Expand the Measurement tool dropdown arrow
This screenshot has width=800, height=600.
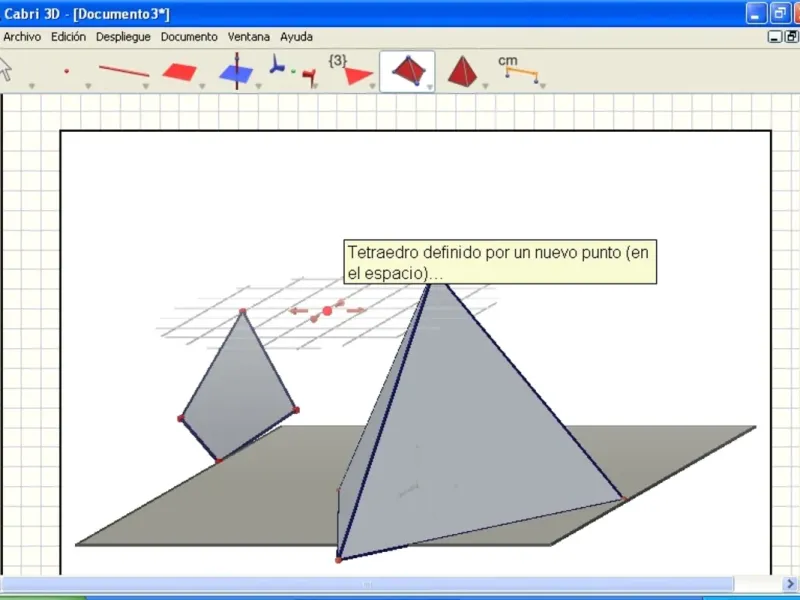pos(543,86)
